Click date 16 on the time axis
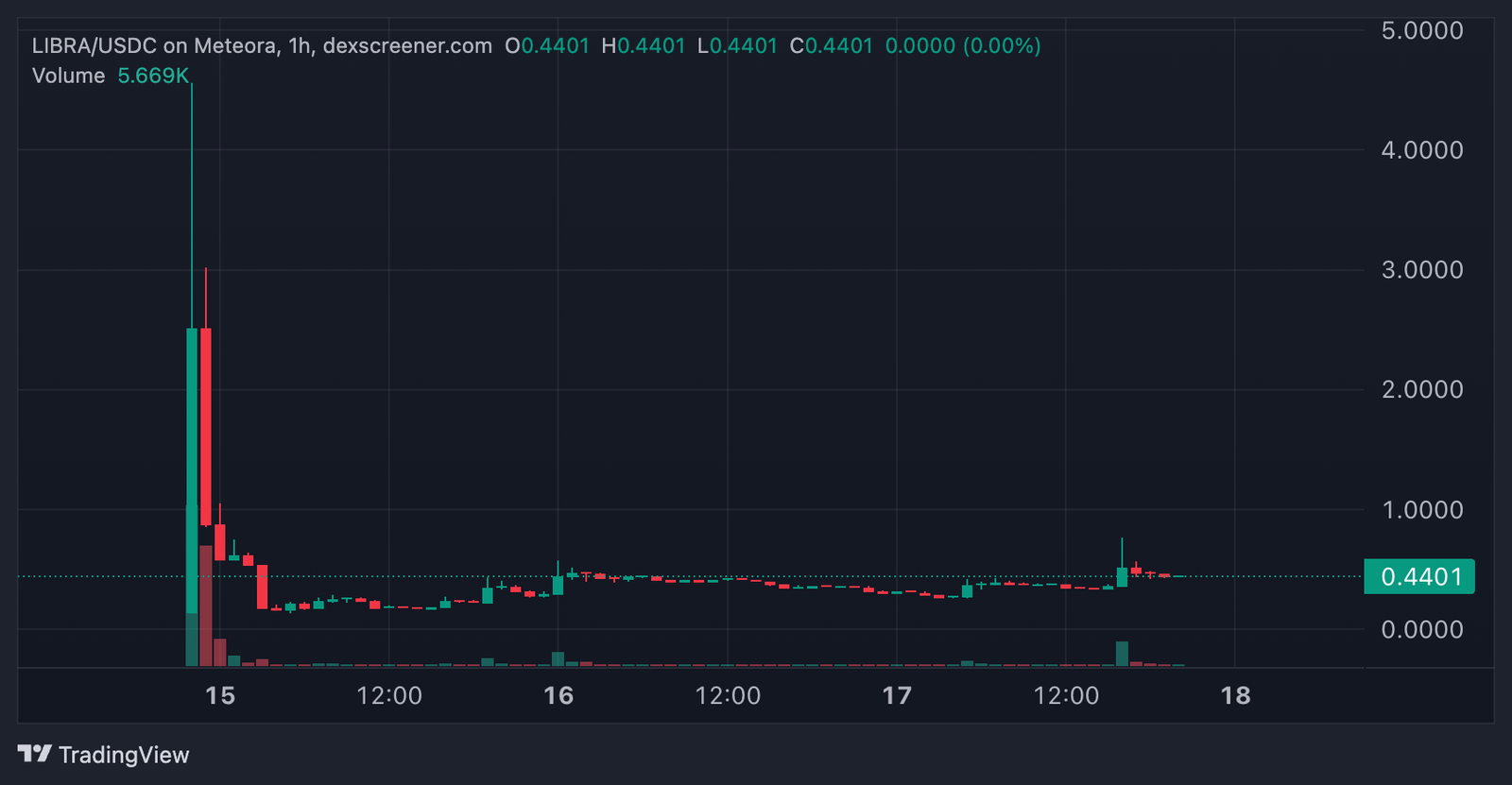Image resolution: width=1512 pixels, height=785 pixels. pos(558,696)
